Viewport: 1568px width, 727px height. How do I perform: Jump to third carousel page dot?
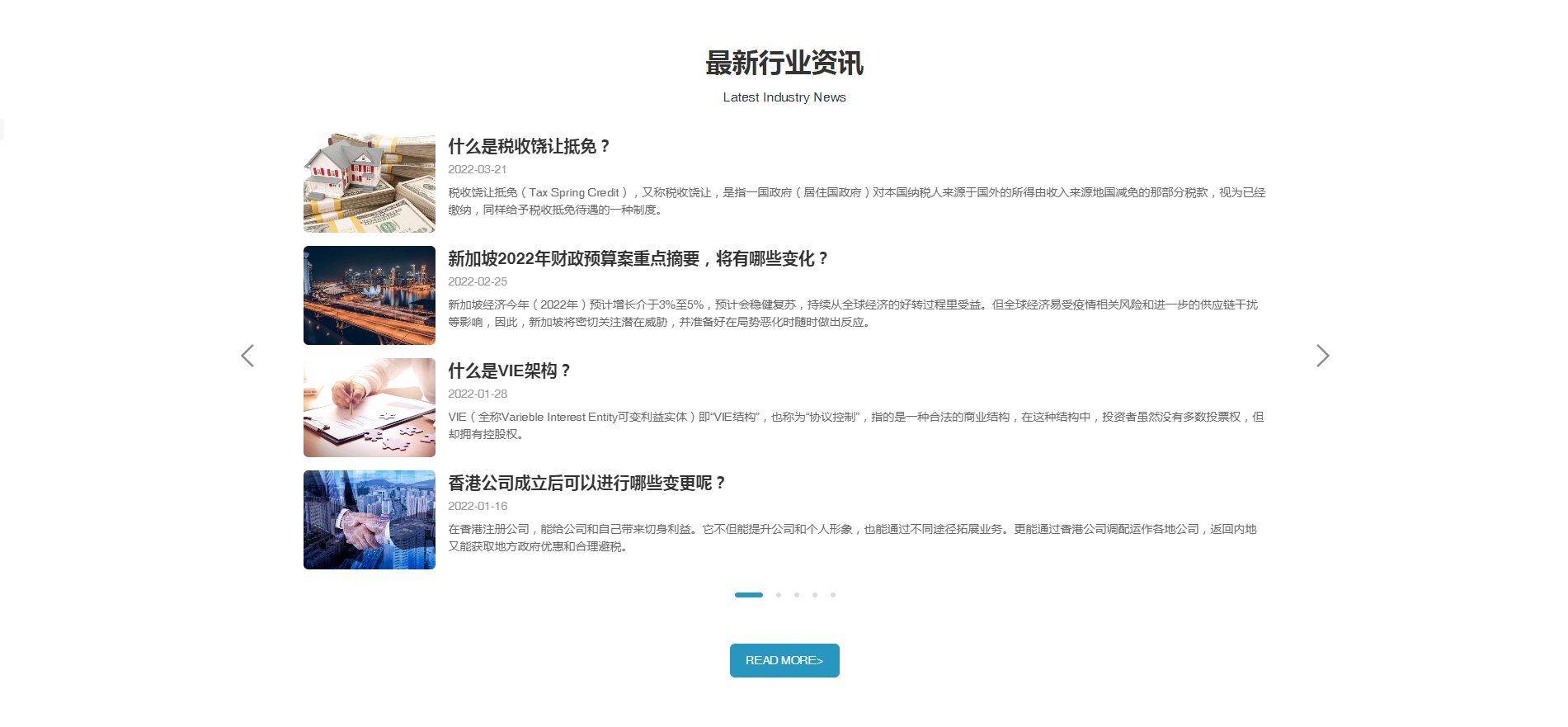tap(797, 595)
